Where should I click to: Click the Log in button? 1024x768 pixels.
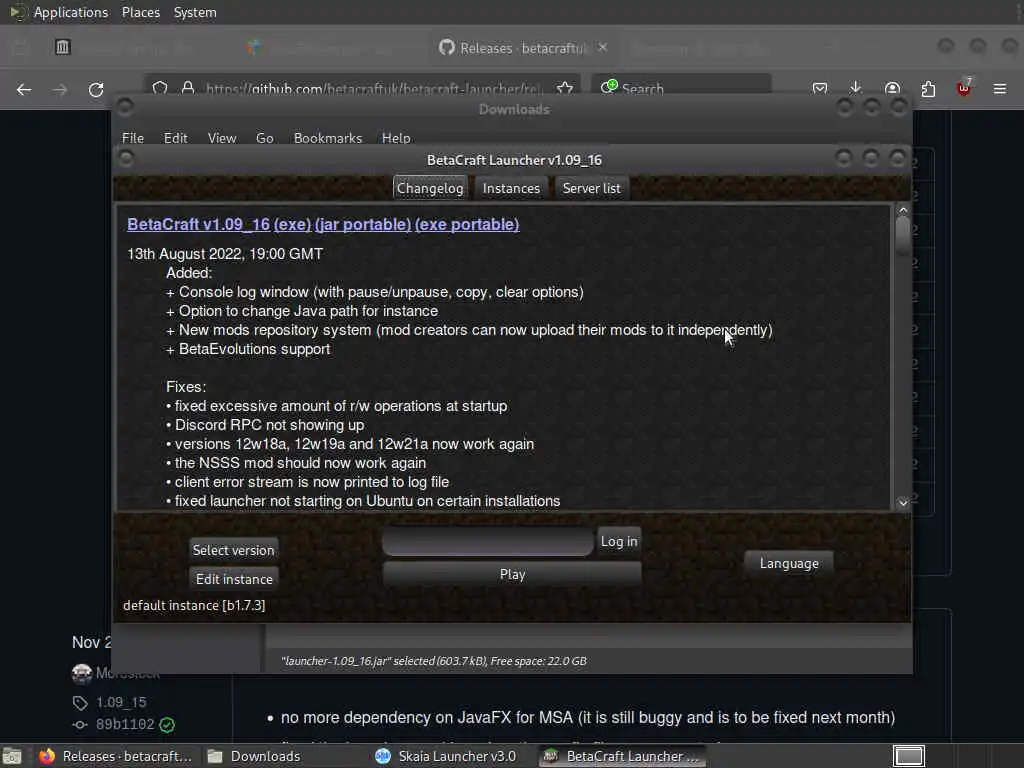point(618,541)
